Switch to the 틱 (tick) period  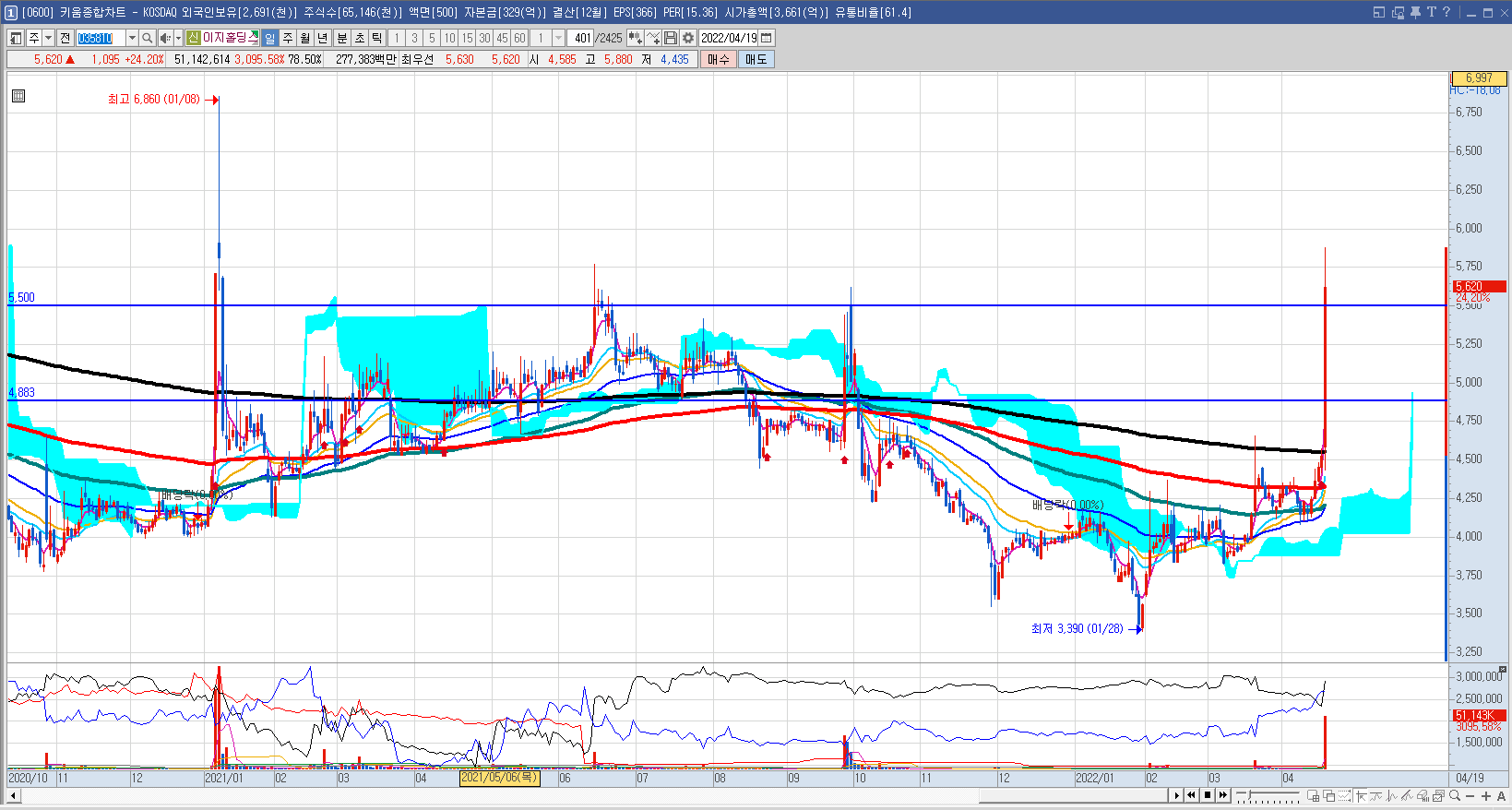tap(377, 38)
